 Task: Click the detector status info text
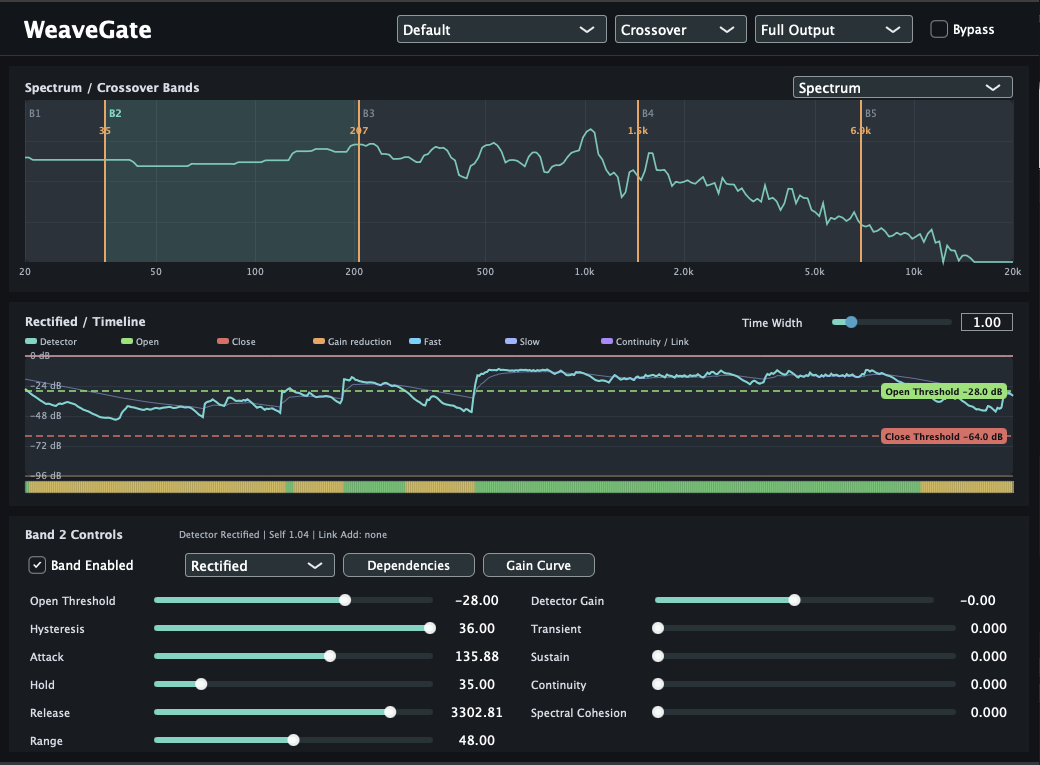pyautogui.click(x=283, y=534)
